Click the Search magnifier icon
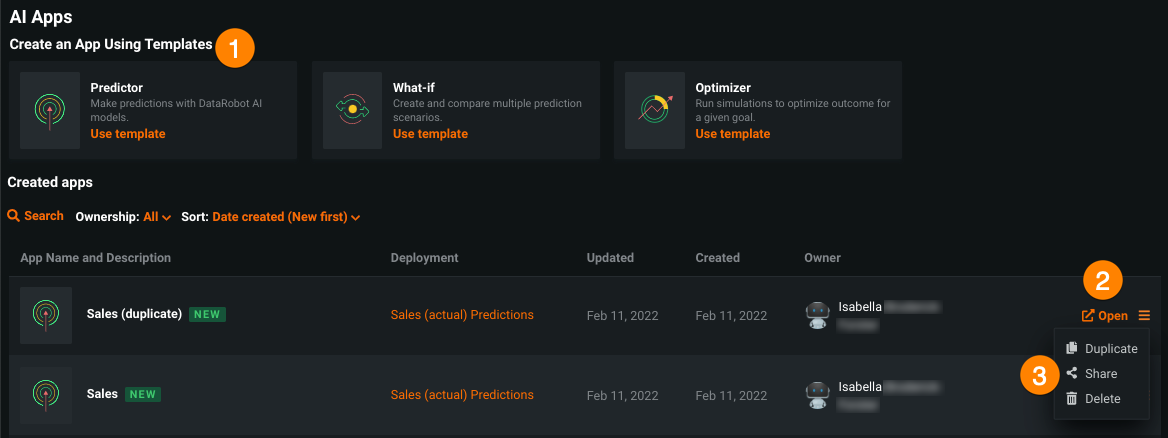 click(x=14, y=216)
